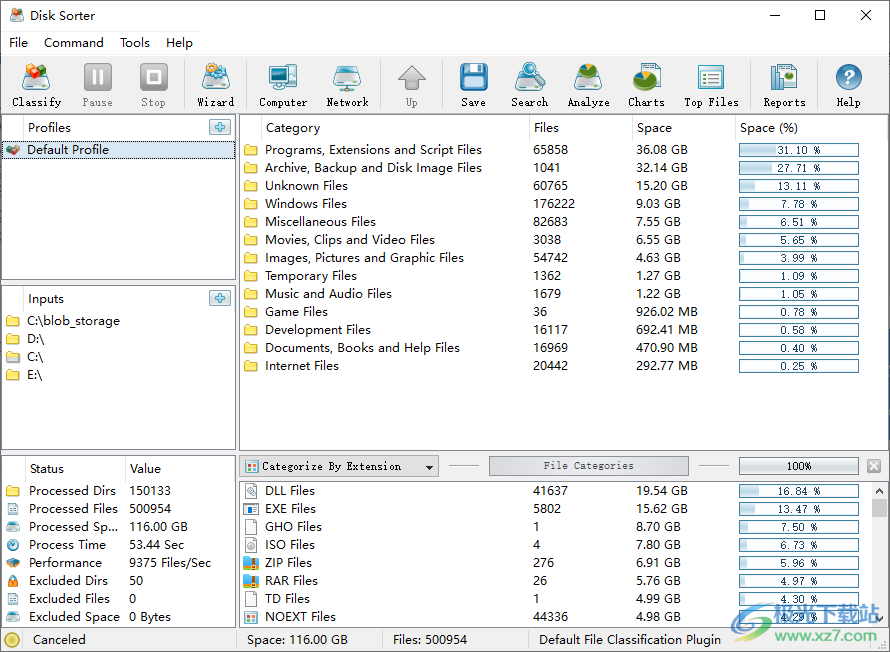Open the Categorize By Extension dropdown
The width and height of the screenshot is (890, 652).
click(341, 466)
